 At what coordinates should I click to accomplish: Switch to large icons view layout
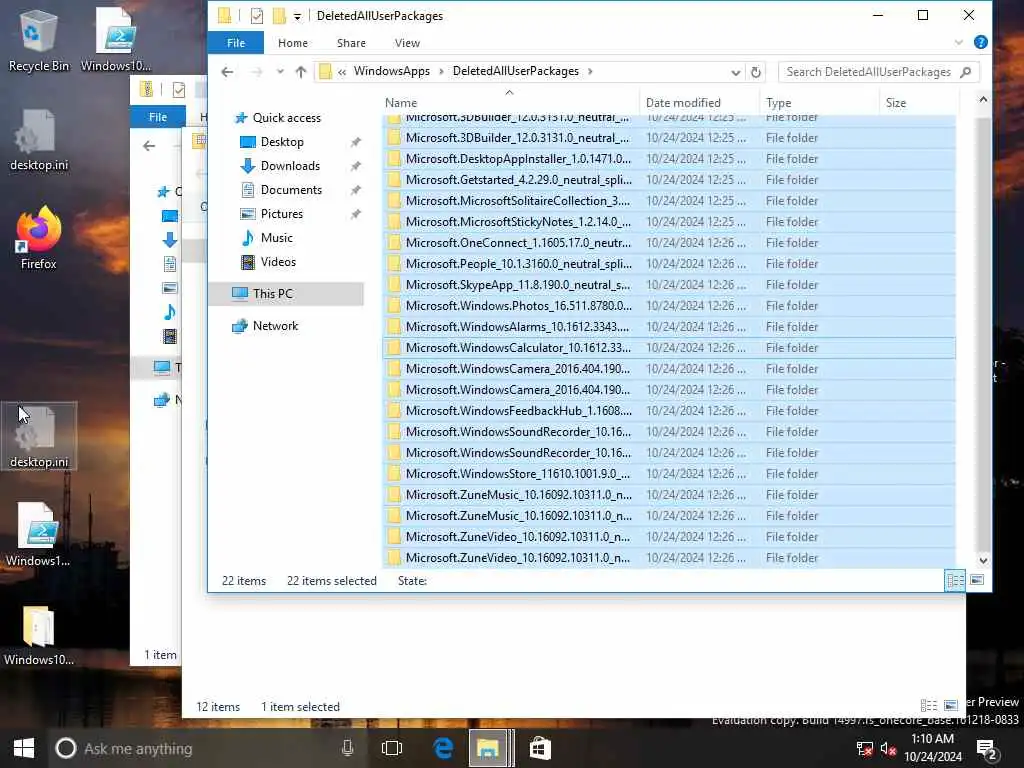(x=977, y=580)
